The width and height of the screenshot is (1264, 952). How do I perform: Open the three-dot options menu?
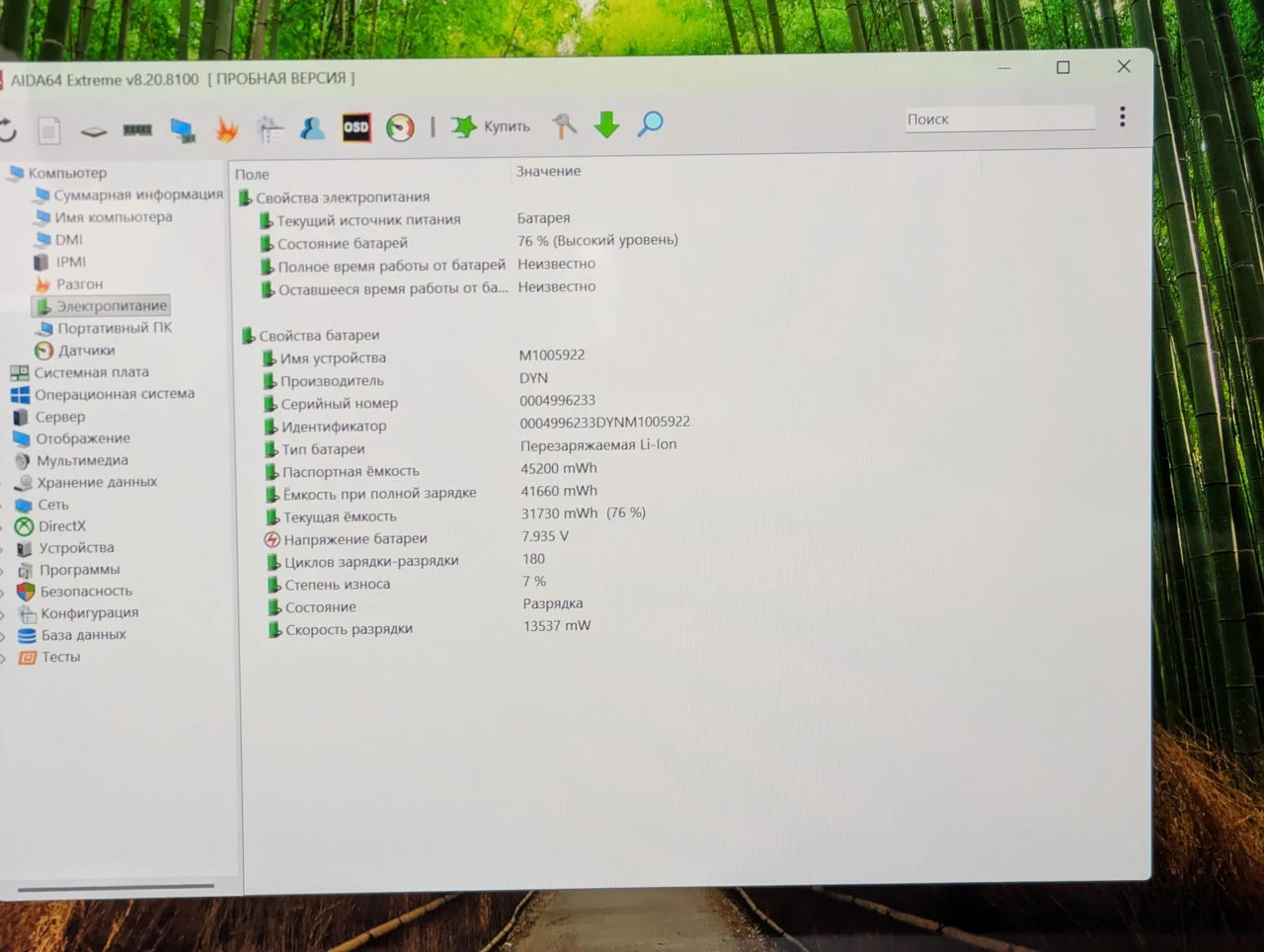1122,117
